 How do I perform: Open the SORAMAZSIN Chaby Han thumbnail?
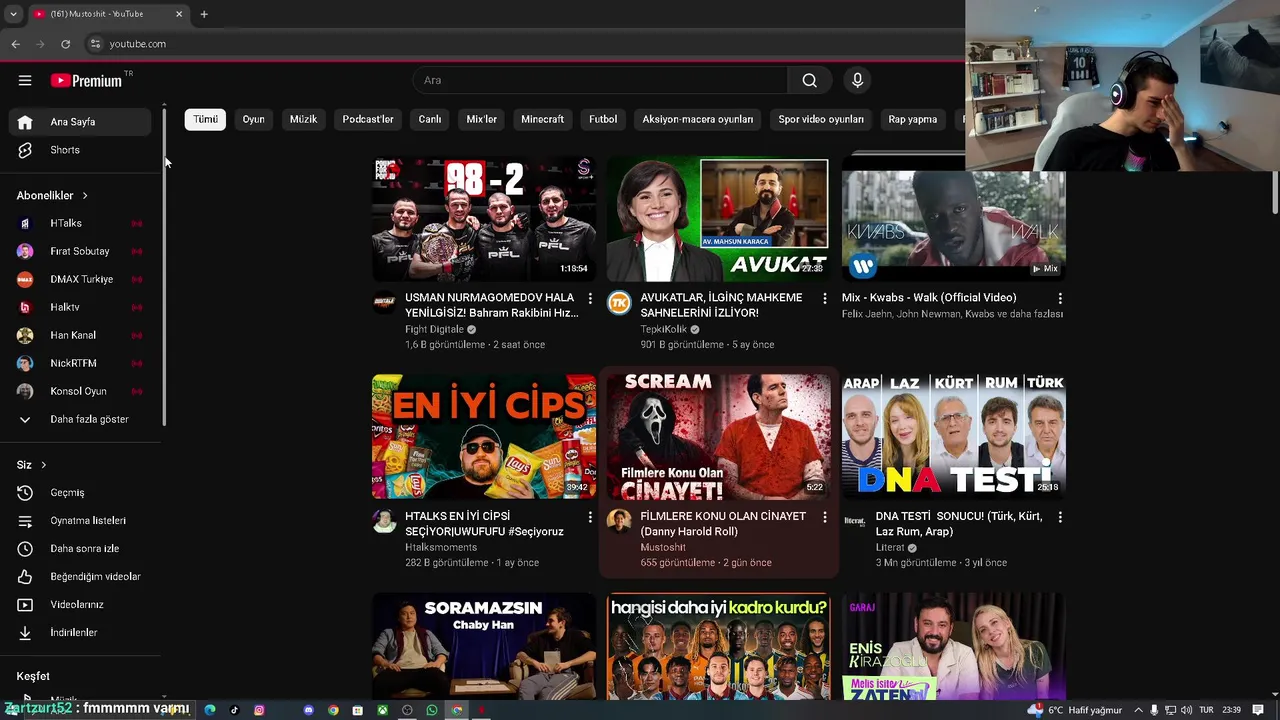(x=484, y=646)
